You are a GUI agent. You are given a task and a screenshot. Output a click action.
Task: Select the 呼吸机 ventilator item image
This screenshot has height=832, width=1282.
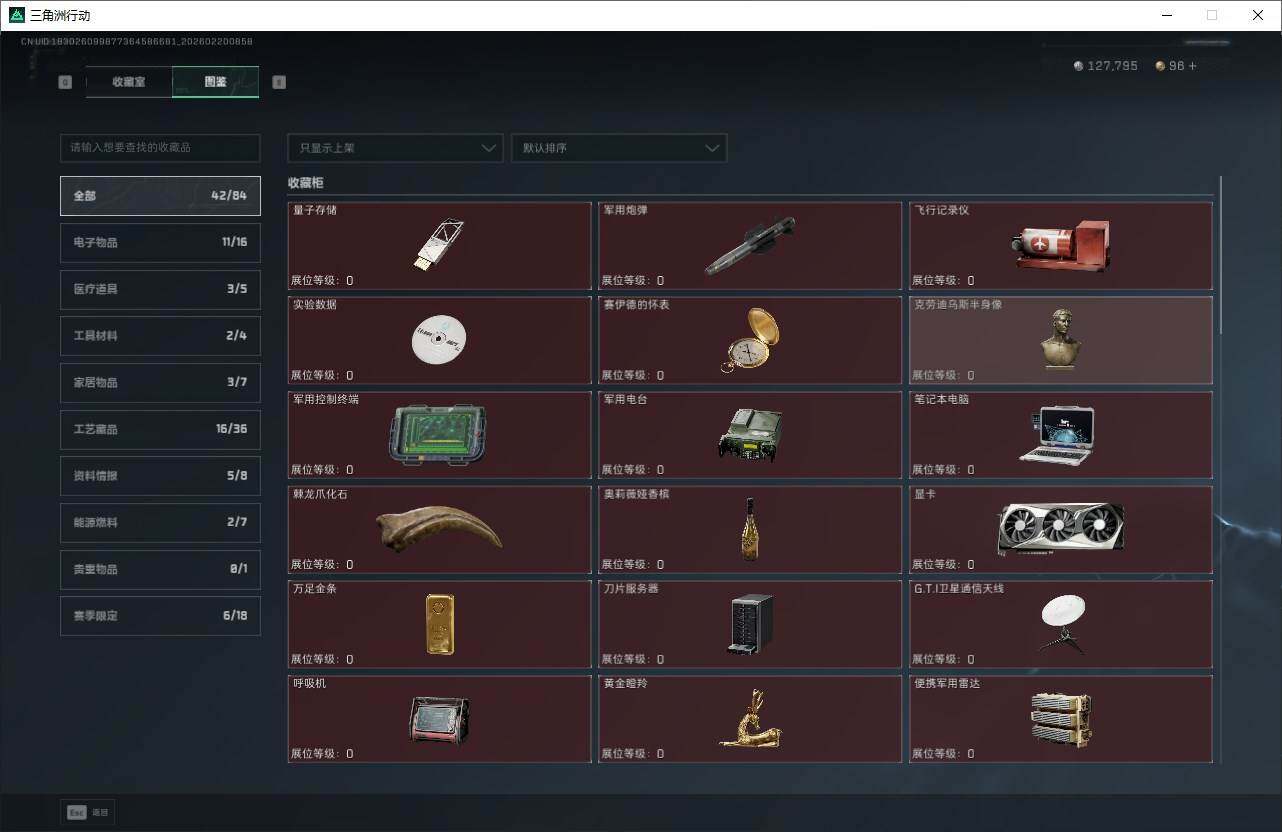tap(439, 719)
